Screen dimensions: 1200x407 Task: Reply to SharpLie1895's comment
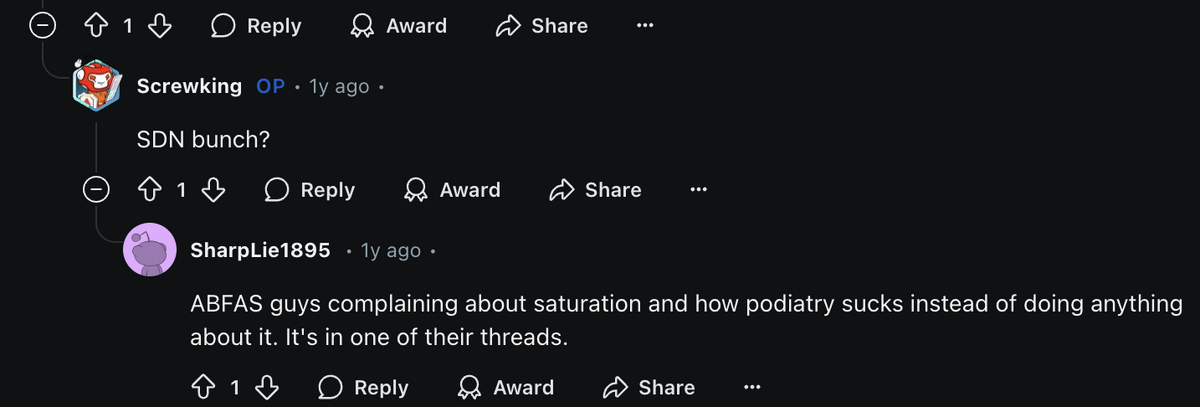click(363, 387)
